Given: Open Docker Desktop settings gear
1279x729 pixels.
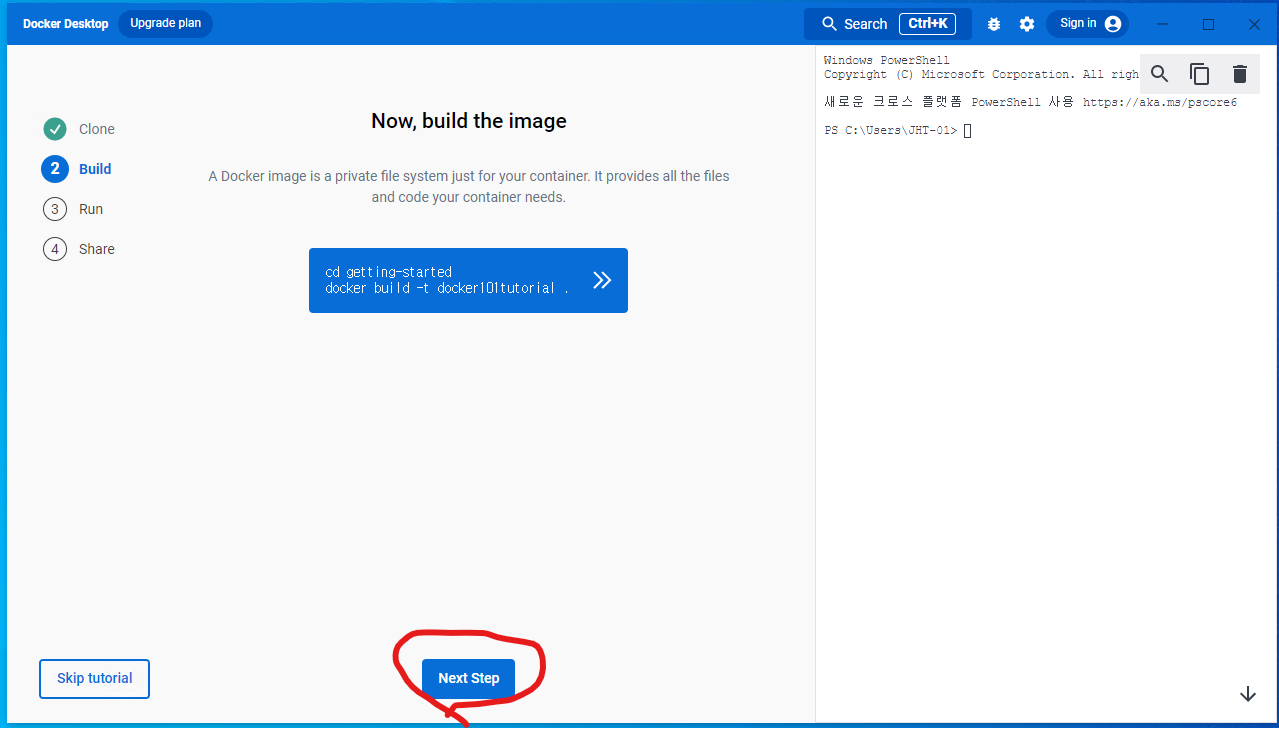Looking at the screenshot, I should pyautogui.click(x=1027, y=24).
